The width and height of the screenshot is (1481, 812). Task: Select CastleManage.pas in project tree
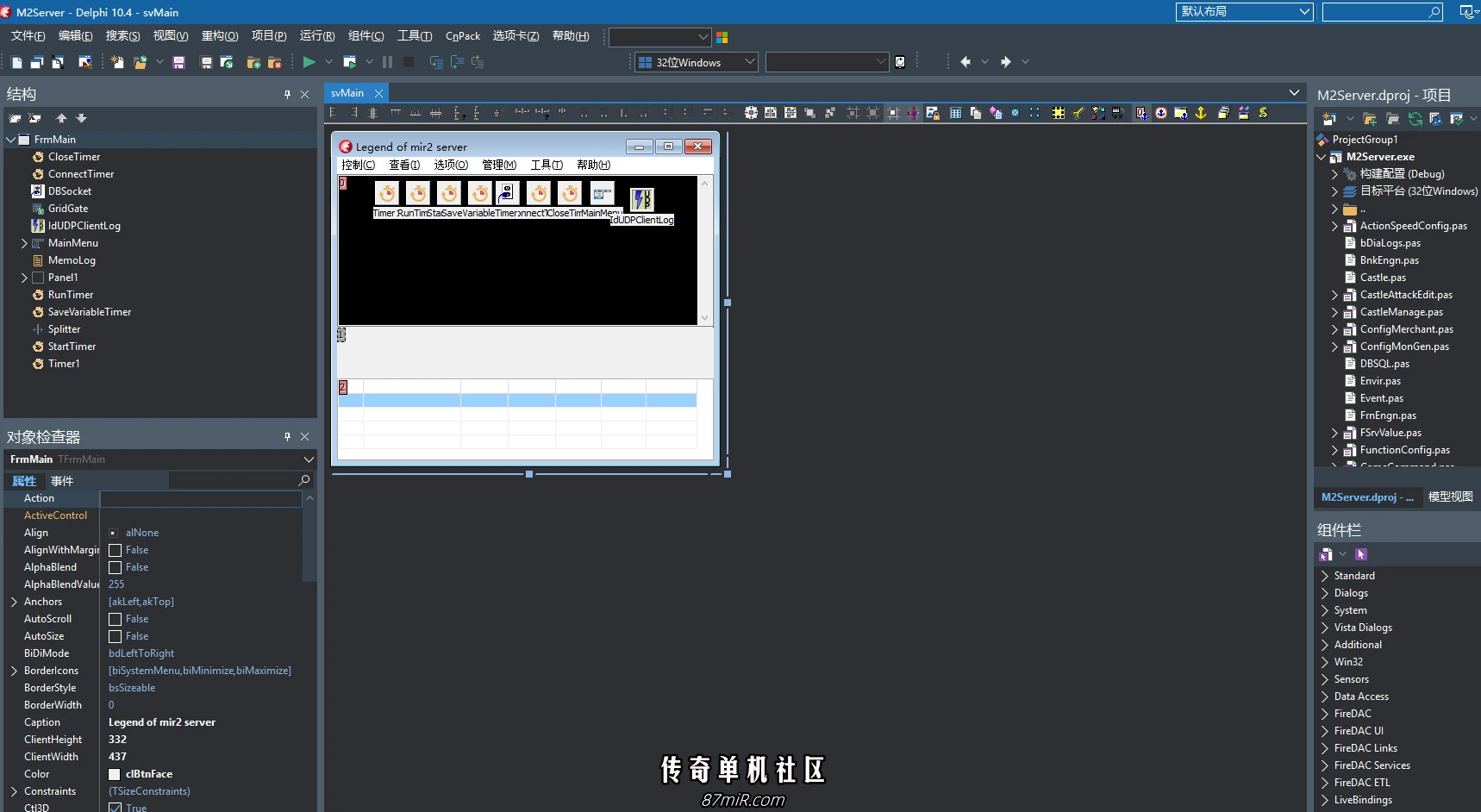click(1401, 312)
